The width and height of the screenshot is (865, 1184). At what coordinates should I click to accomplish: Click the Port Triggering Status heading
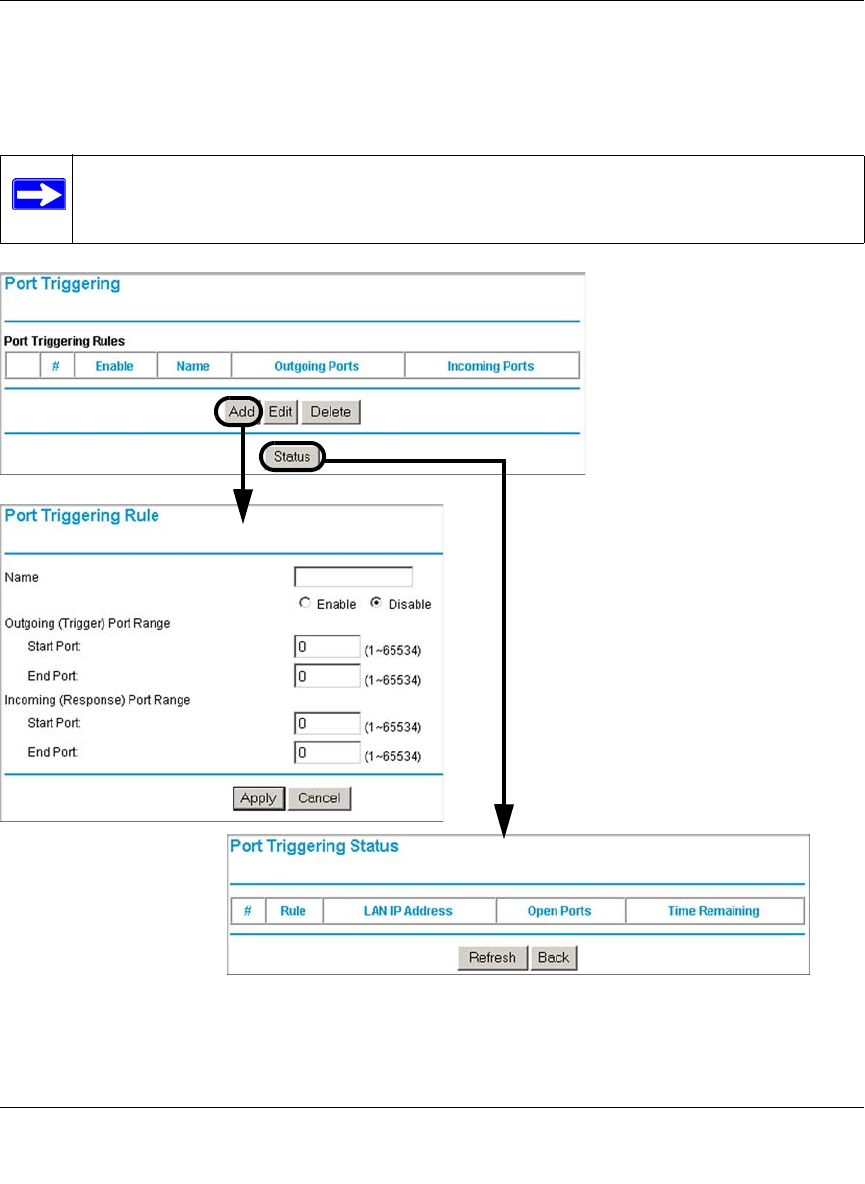(315, 846)
